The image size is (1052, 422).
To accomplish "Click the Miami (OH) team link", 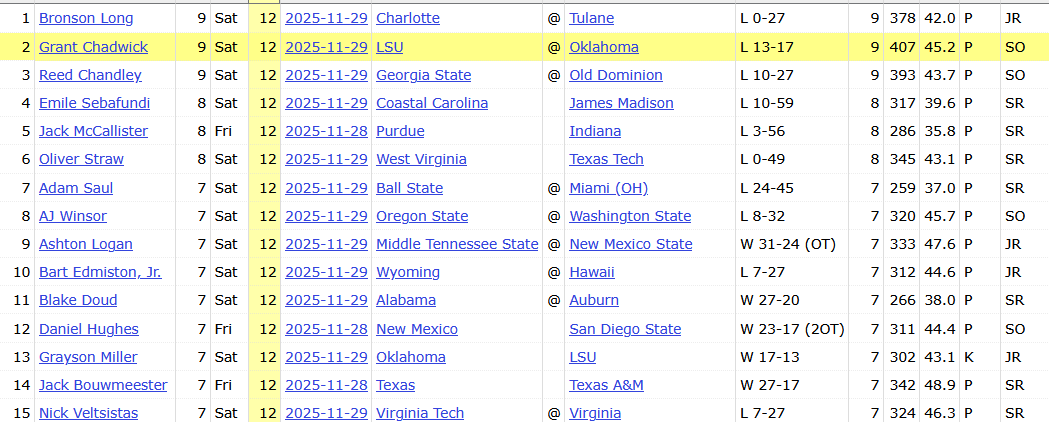I will pos(609,188).
